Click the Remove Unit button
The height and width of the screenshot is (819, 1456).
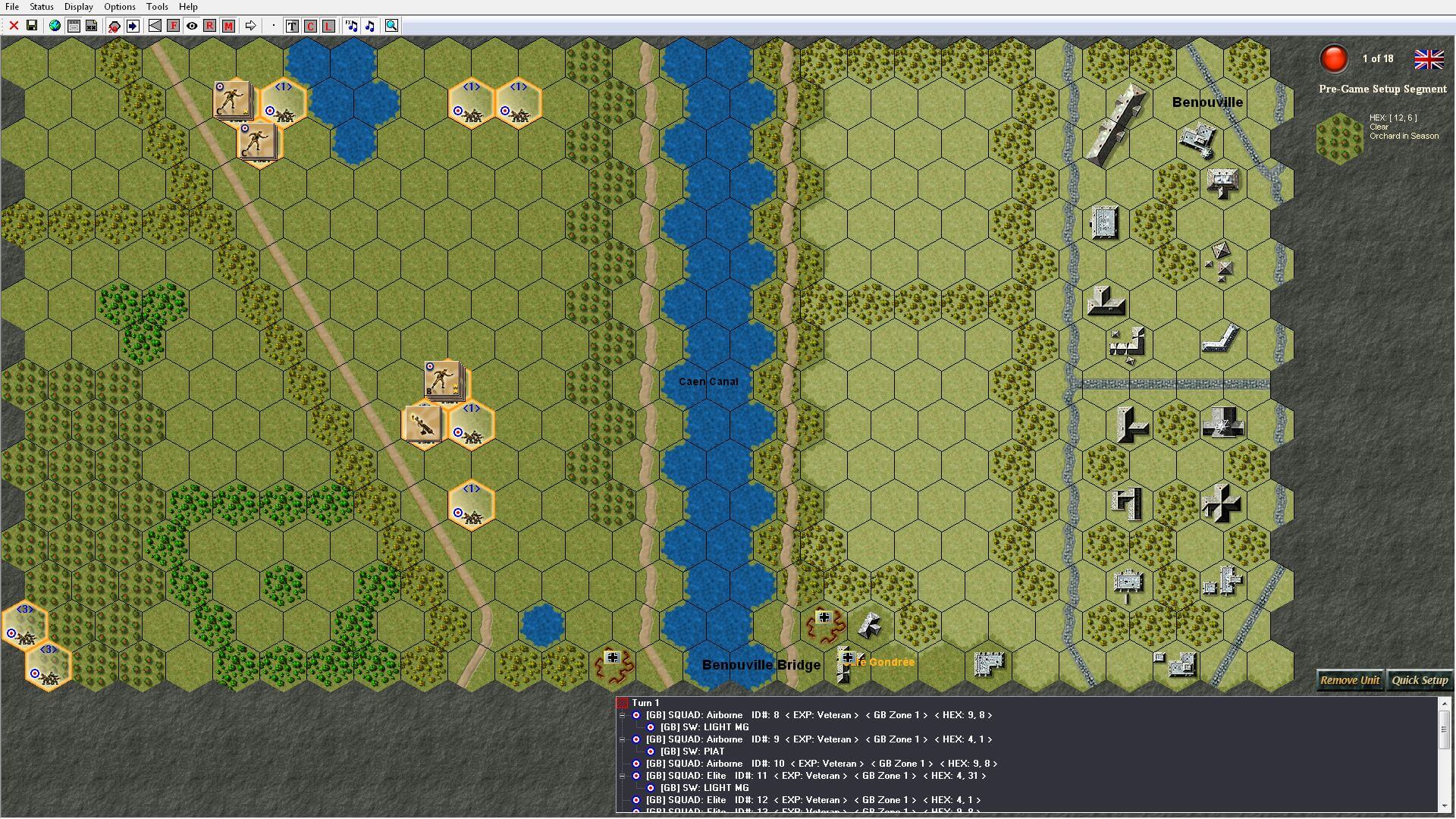click(1349, 680)
